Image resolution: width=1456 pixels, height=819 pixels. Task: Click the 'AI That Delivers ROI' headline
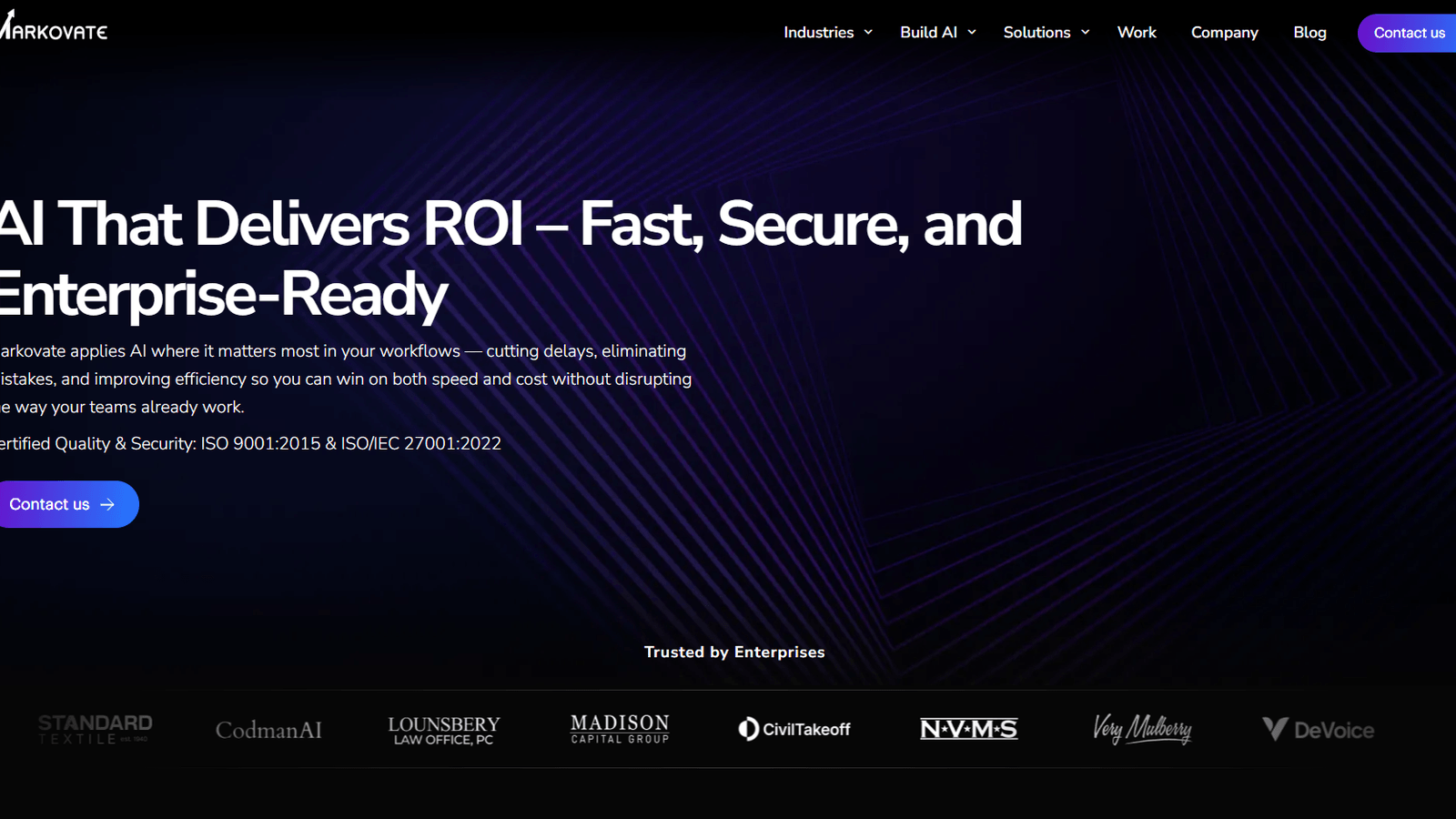(511, 258)
